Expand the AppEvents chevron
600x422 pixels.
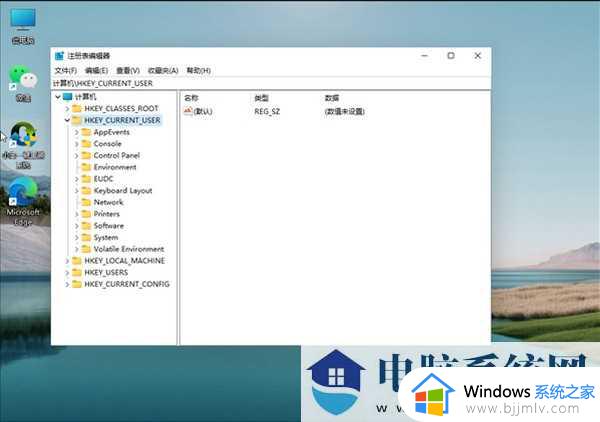coord(77,132)
